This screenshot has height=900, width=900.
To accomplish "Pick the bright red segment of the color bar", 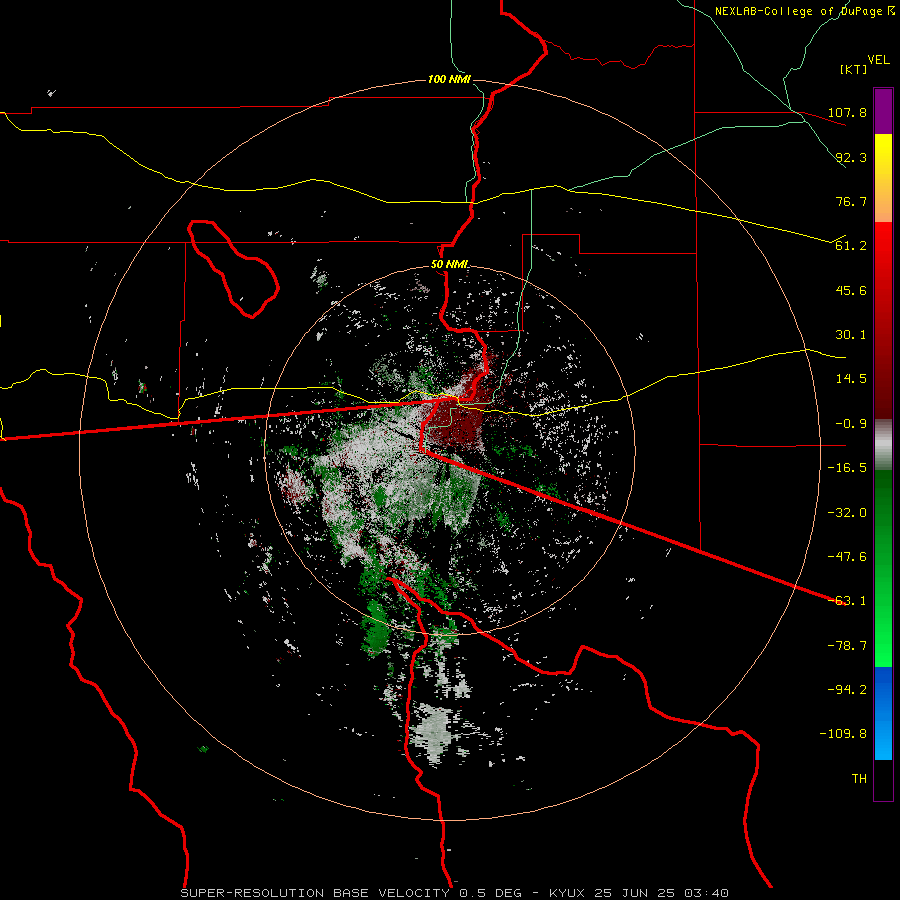I will click(883, 247).
